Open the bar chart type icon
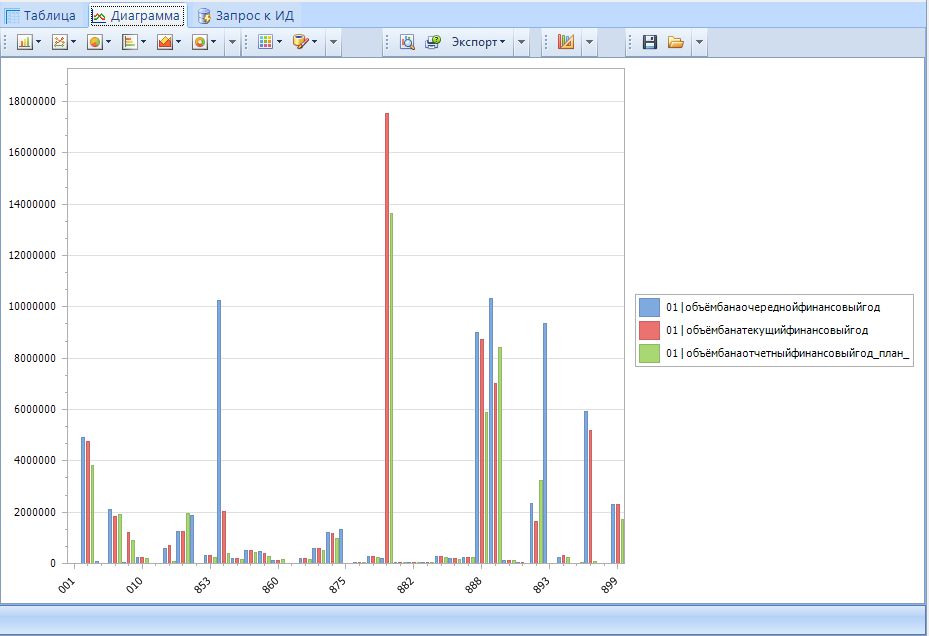 tap(24, 42)
